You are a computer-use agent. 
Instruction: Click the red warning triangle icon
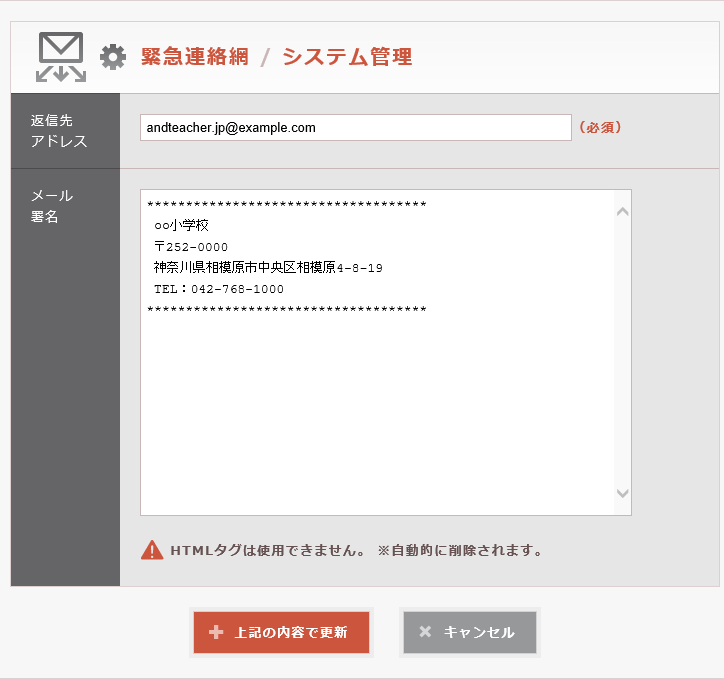152,550
